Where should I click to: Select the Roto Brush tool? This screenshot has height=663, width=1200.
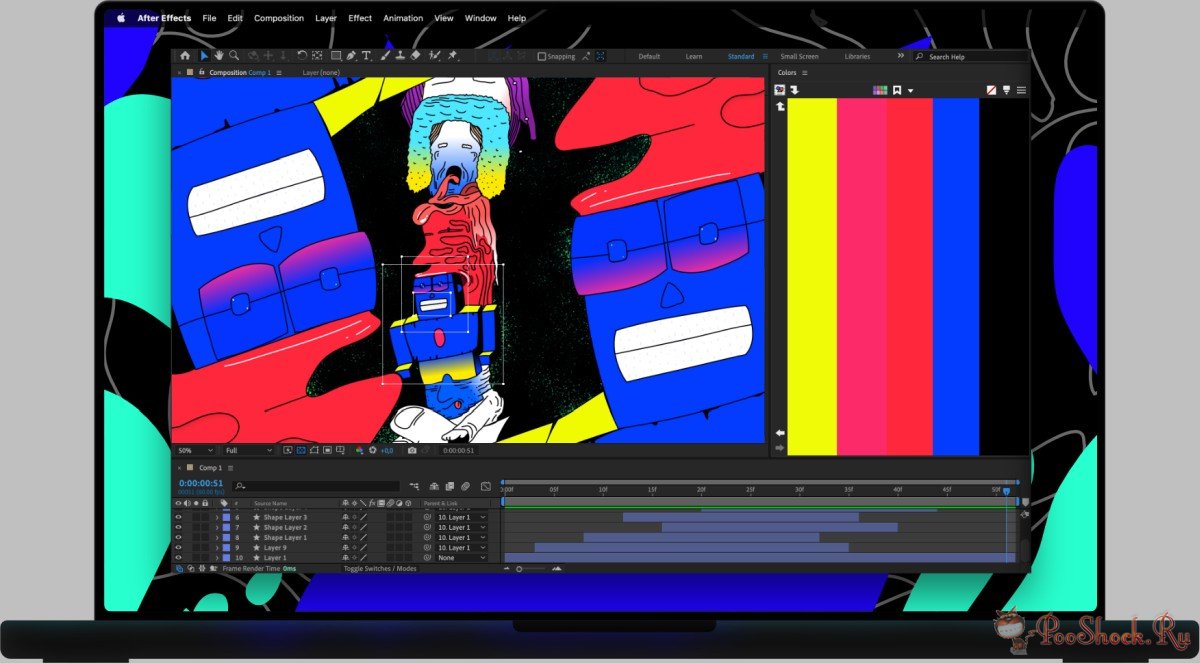pyautogui.click(x=434, y=56)
